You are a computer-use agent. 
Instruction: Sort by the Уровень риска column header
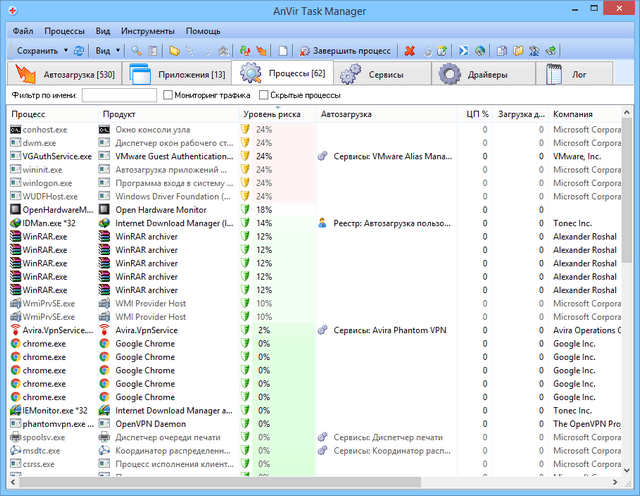[271, 114]
